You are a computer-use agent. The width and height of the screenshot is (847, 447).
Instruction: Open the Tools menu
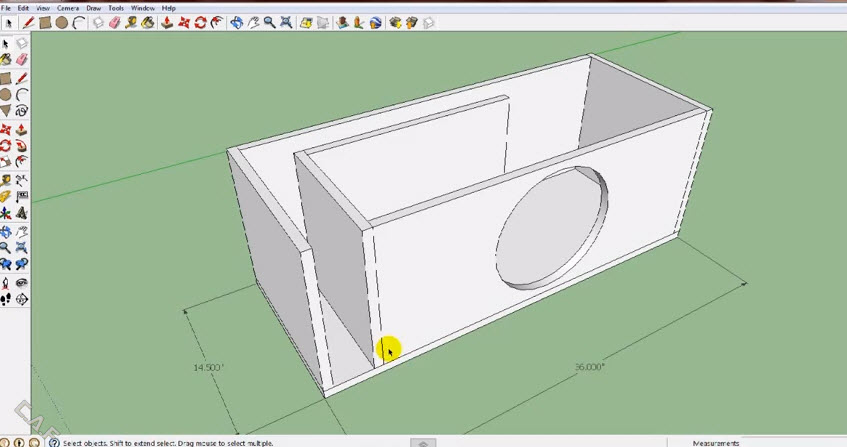coord(116,8)
